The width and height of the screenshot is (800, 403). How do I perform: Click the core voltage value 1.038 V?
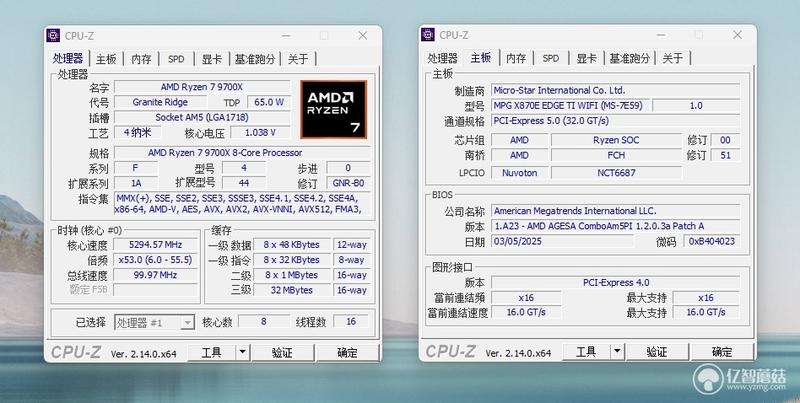point(260,133)
